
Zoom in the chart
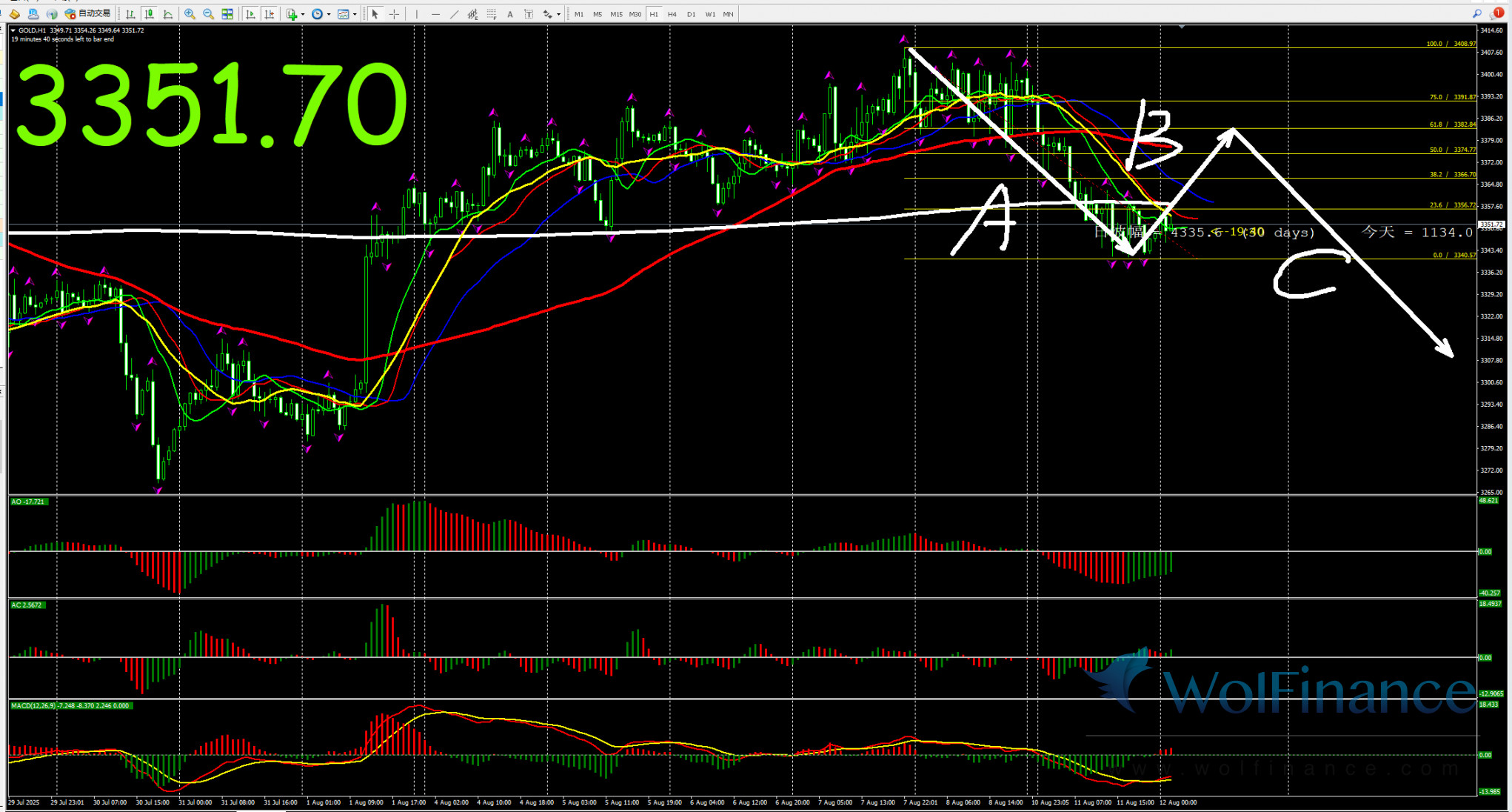[x=190, y=13]
